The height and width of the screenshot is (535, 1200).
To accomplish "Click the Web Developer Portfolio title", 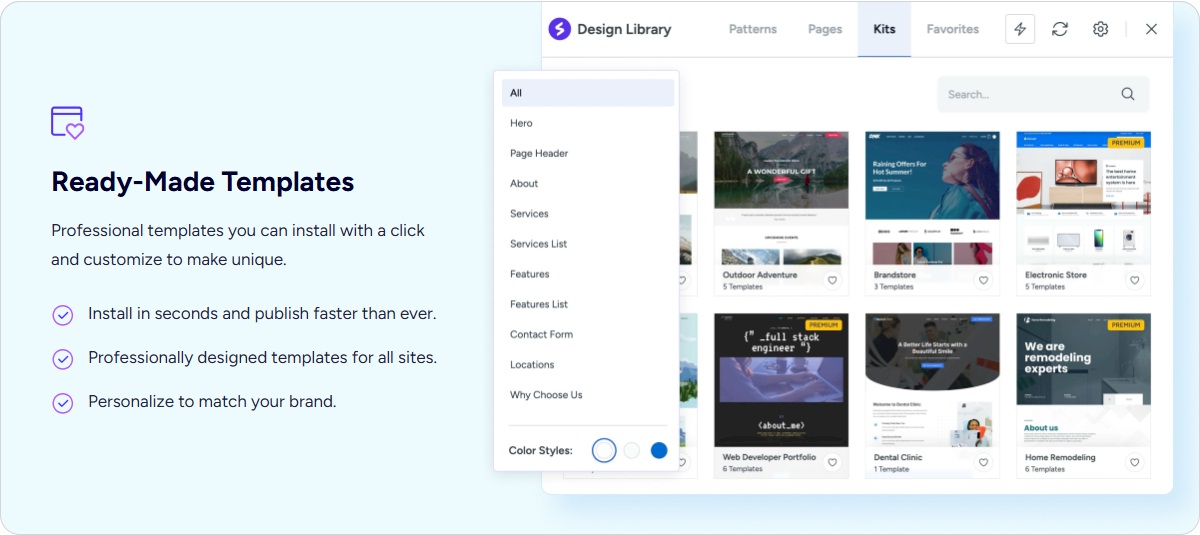I will [x=769, y=457].
